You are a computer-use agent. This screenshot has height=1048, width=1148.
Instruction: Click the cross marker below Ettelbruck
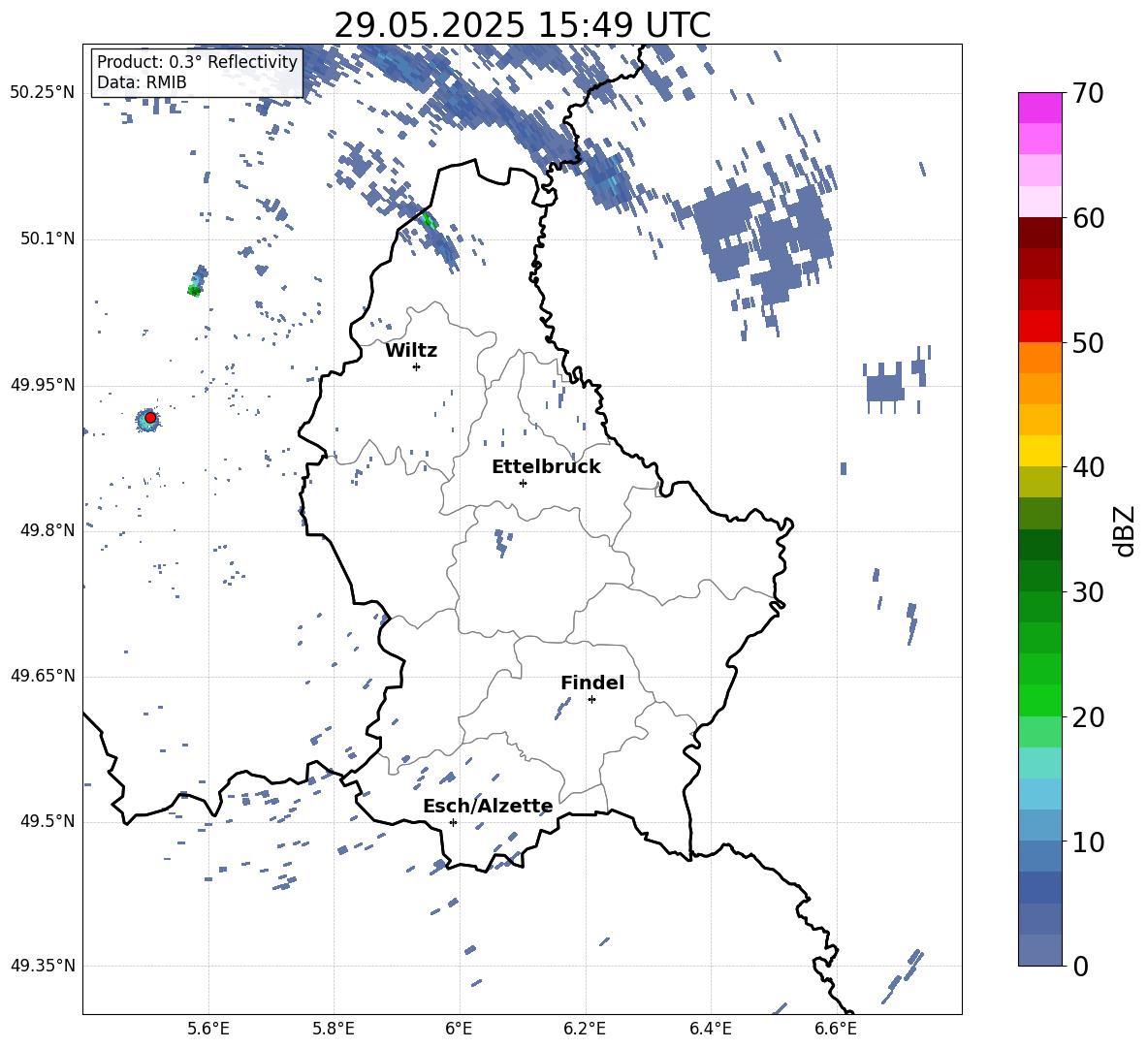click(x=523, y=483)
